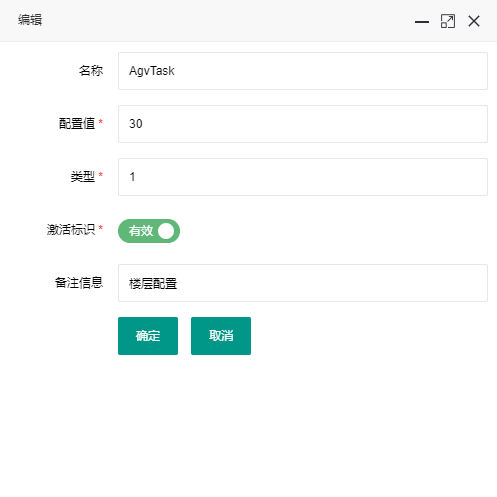Click the 类型 required label

tap(86, 177)
